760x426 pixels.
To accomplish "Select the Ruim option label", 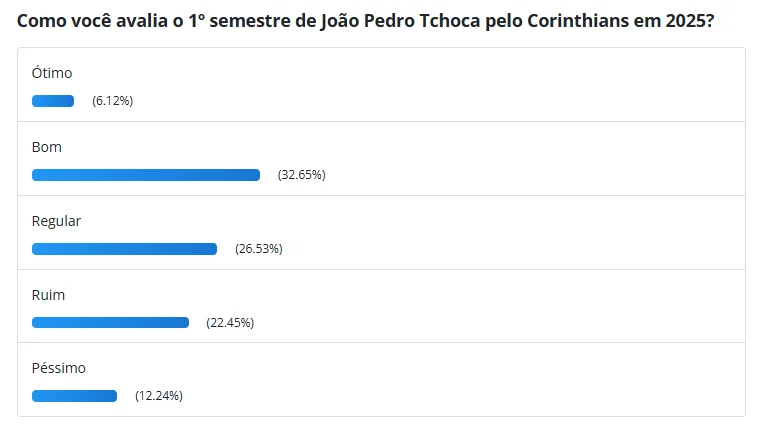I will coord(48,295).
